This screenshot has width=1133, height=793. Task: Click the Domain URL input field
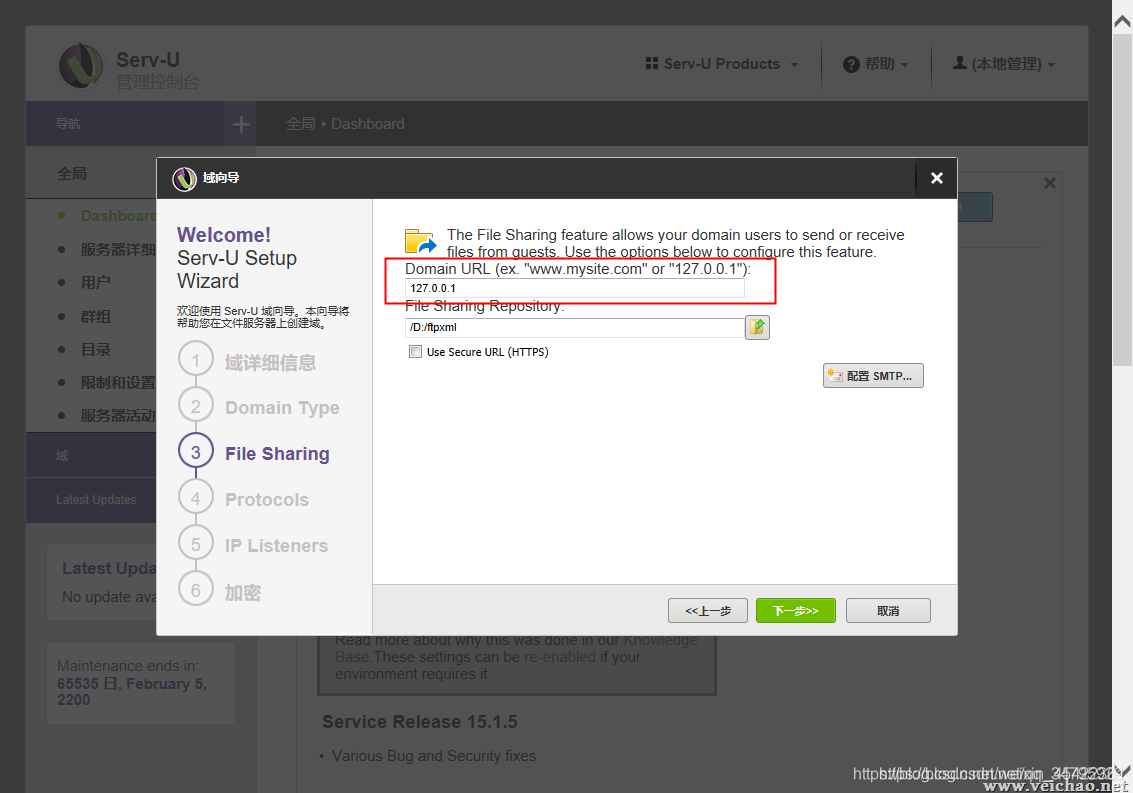(574, 288)
